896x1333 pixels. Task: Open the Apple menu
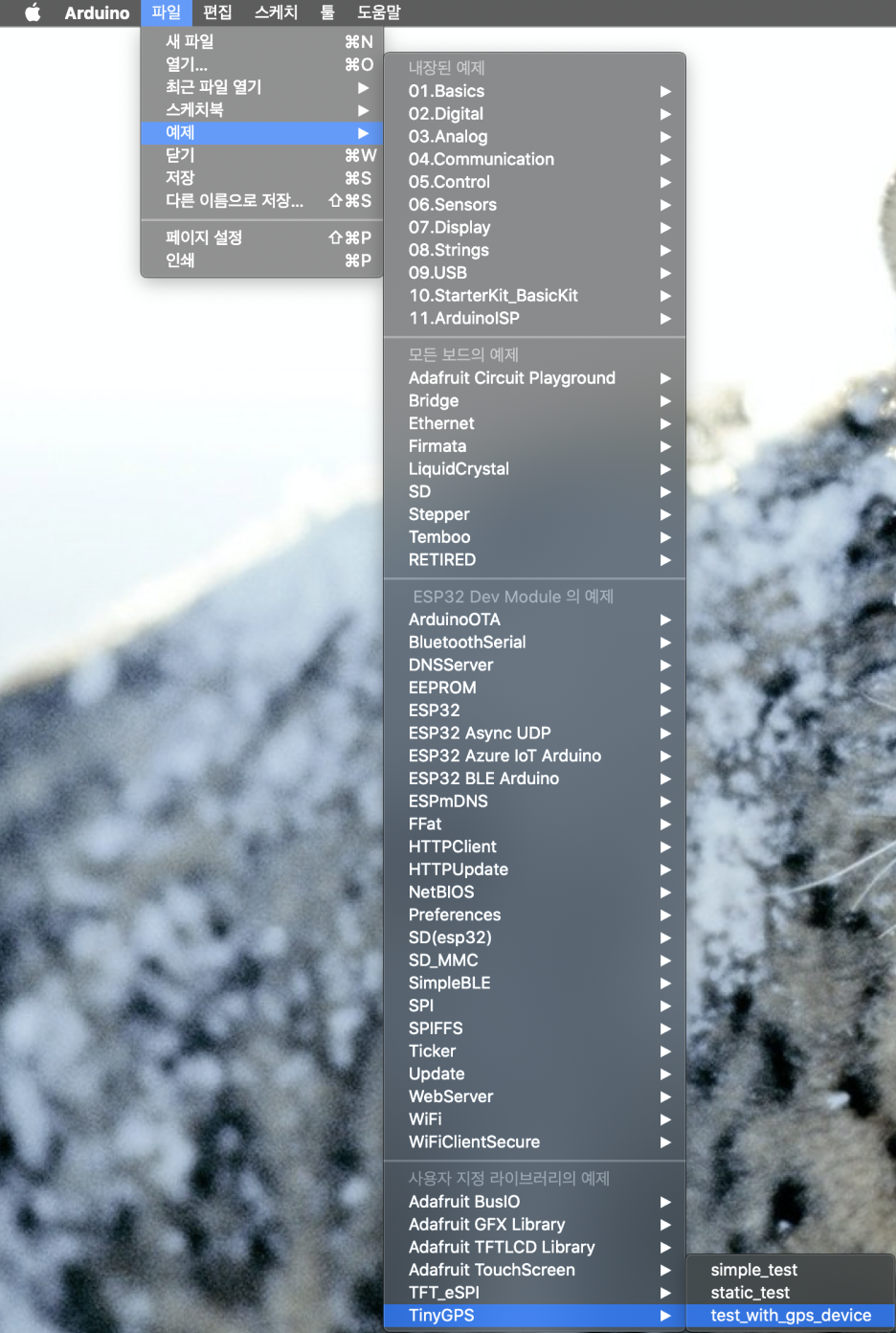(33, 12)
